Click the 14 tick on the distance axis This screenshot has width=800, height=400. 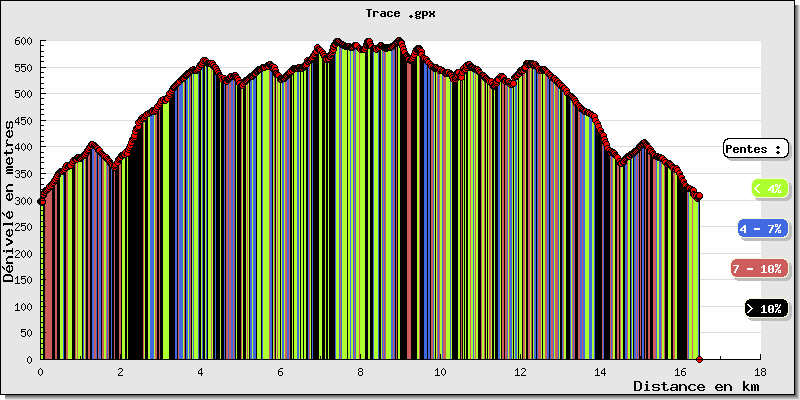601,372
